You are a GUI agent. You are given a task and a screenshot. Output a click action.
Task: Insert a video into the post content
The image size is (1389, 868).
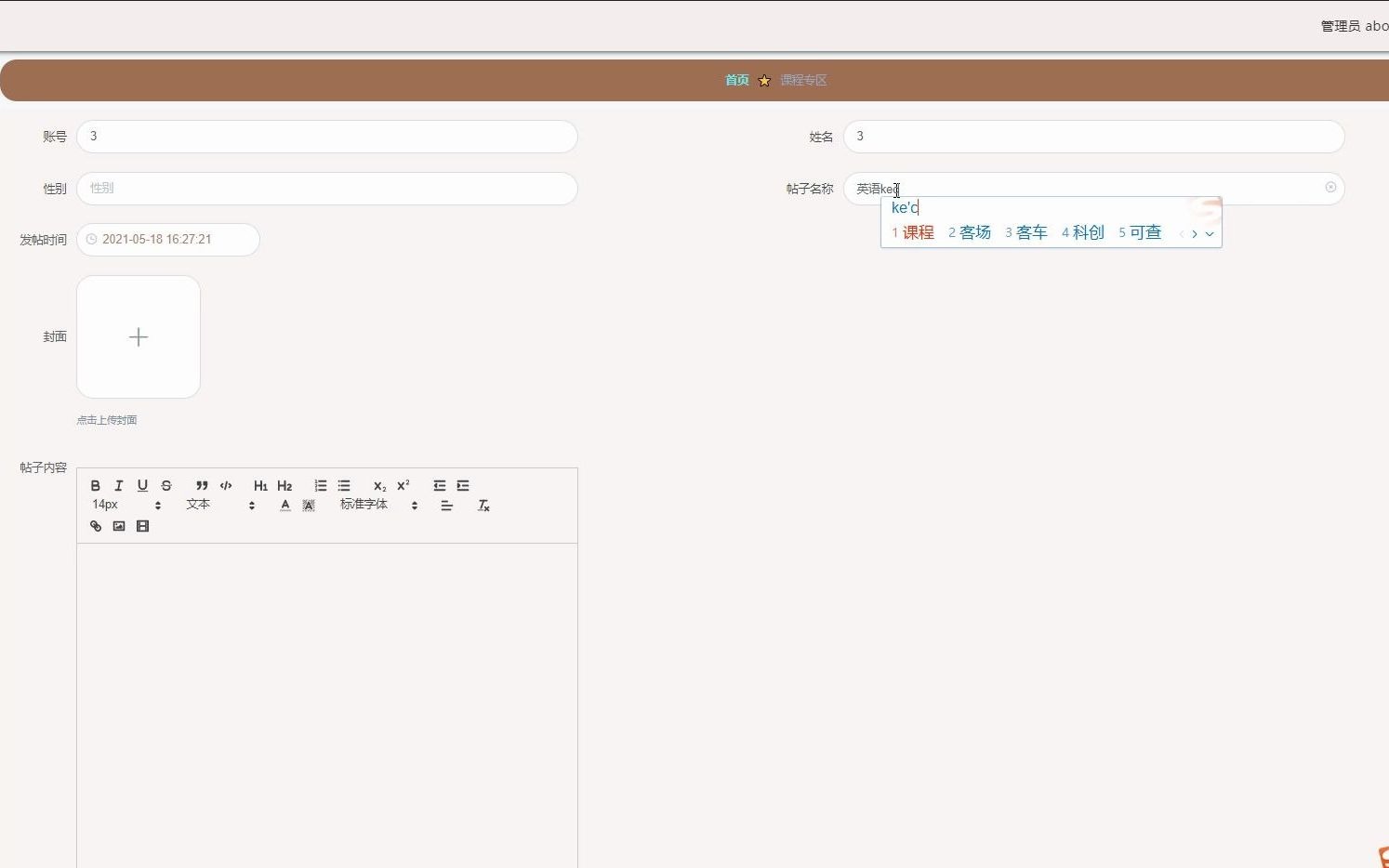[142, 526]
